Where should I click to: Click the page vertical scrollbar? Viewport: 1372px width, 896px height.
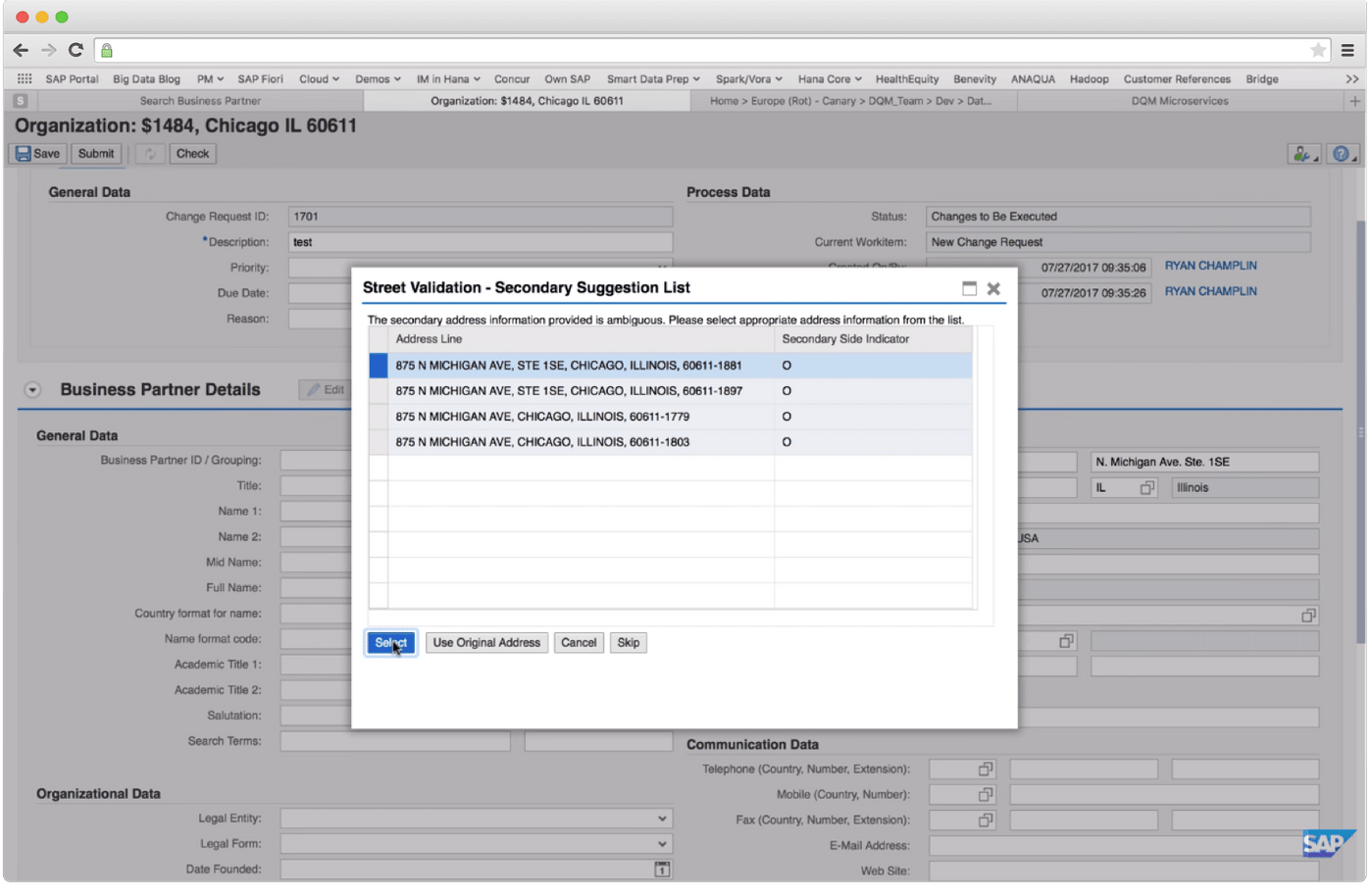click(1360, 431)
